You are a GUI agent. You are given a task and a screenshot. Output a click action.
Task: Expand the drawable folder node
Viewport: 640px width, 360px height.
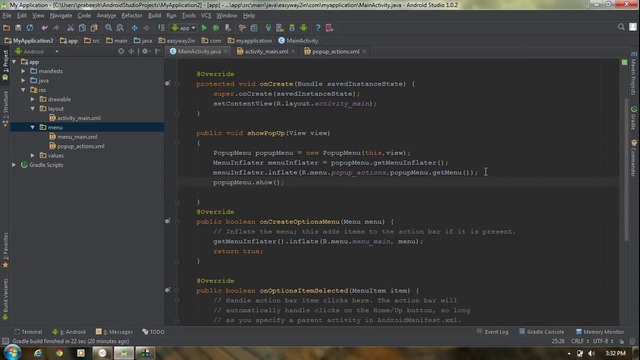(33, 99)
